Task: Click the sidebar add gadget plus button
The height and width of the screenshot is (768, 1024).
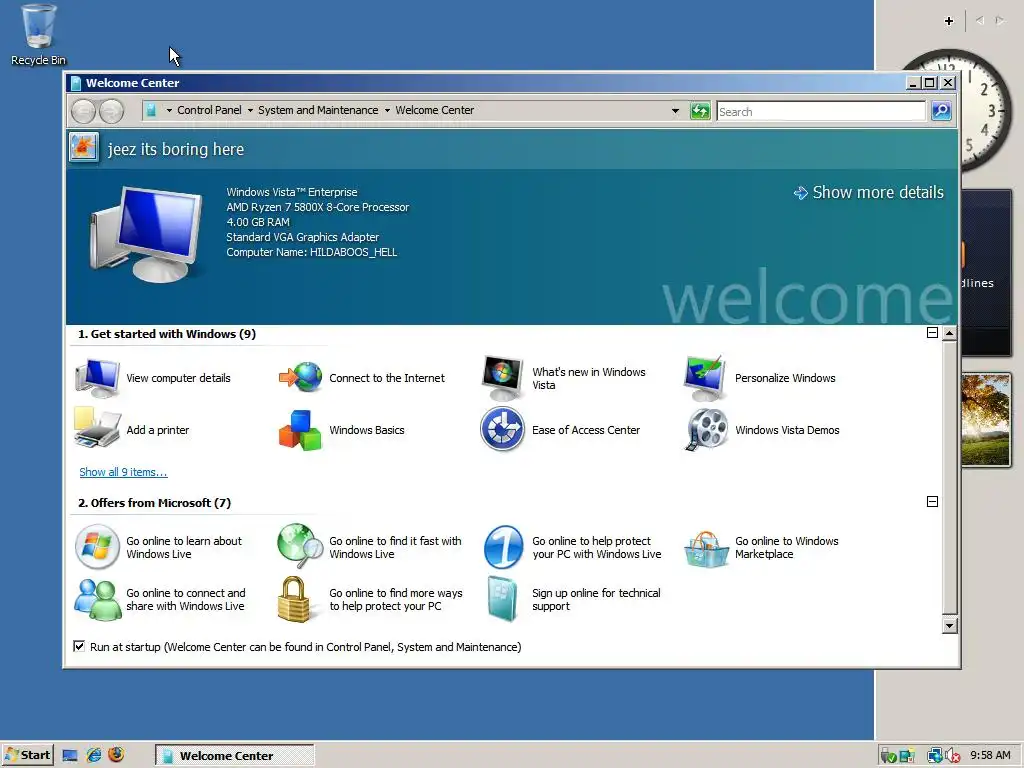Action: point(949,21)
